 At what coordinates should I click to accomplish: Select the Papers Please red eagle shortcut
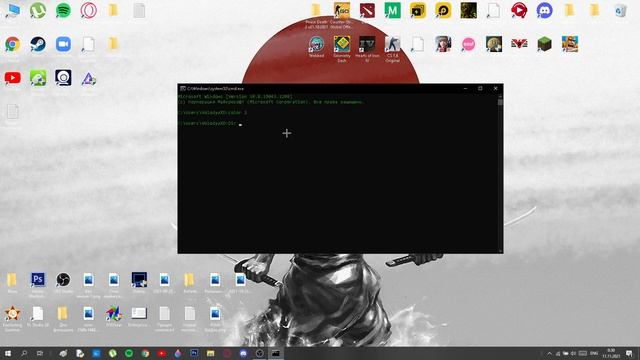pos(519,44)
